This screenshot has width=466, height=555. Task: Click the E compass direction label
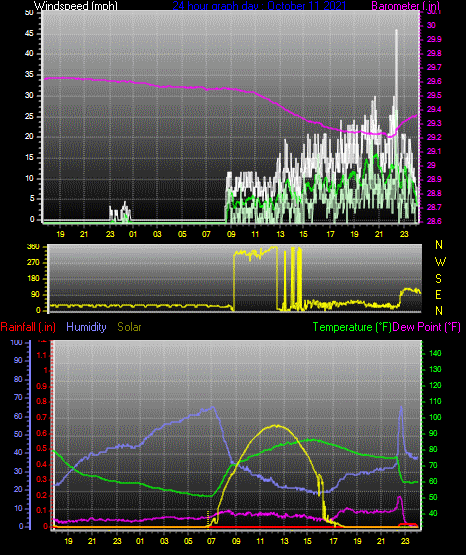click(x=438, y=295)
